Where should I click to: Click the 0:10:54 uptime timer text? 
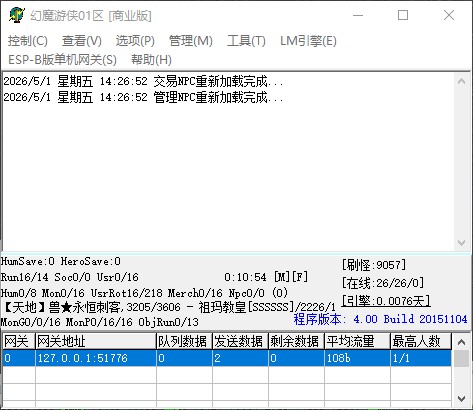245,277
